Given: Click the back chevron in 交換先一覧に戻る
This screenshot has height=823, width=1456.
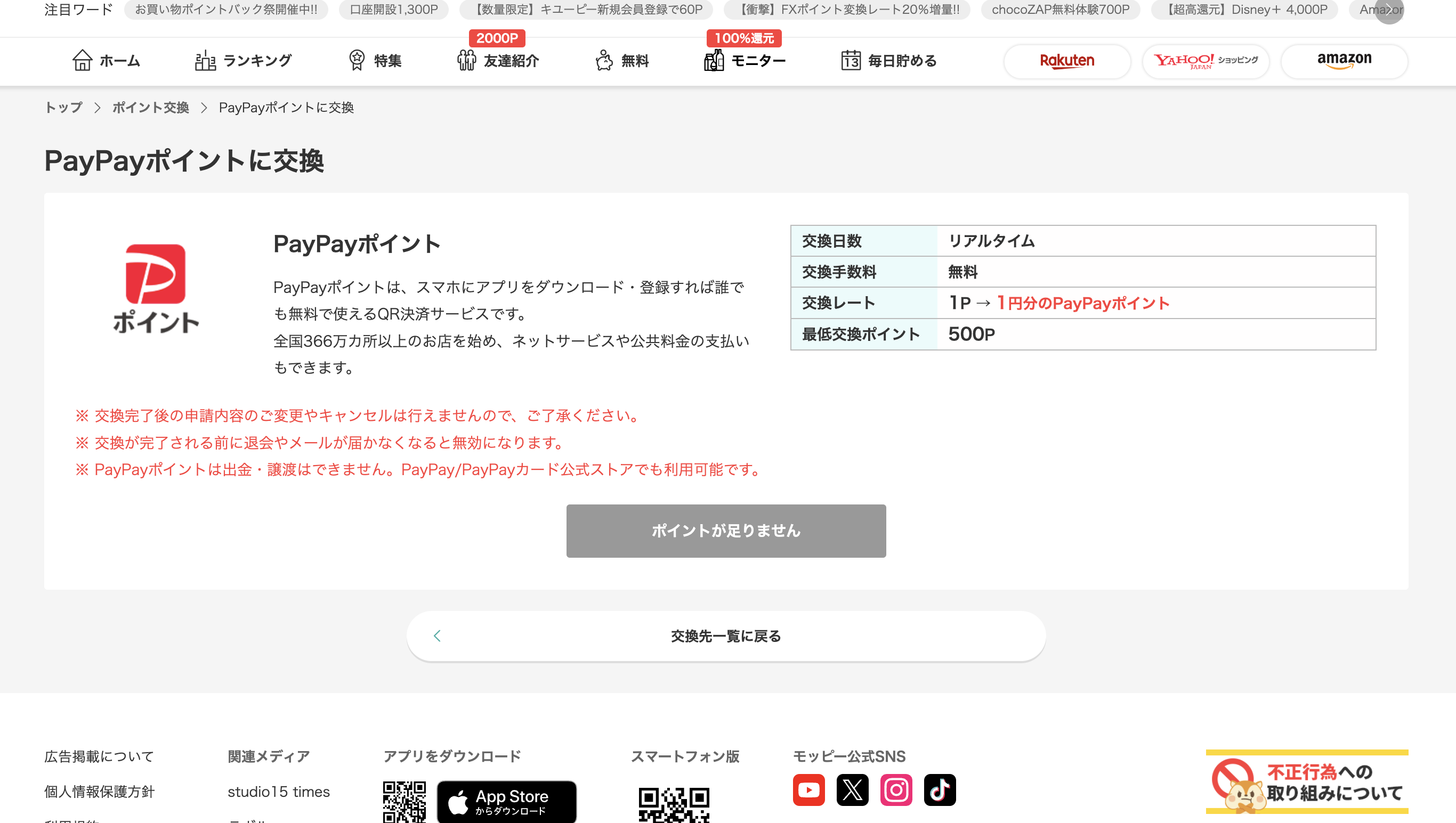Looking at the screenshot, I should pyautogui.click(x=437, y=636).
